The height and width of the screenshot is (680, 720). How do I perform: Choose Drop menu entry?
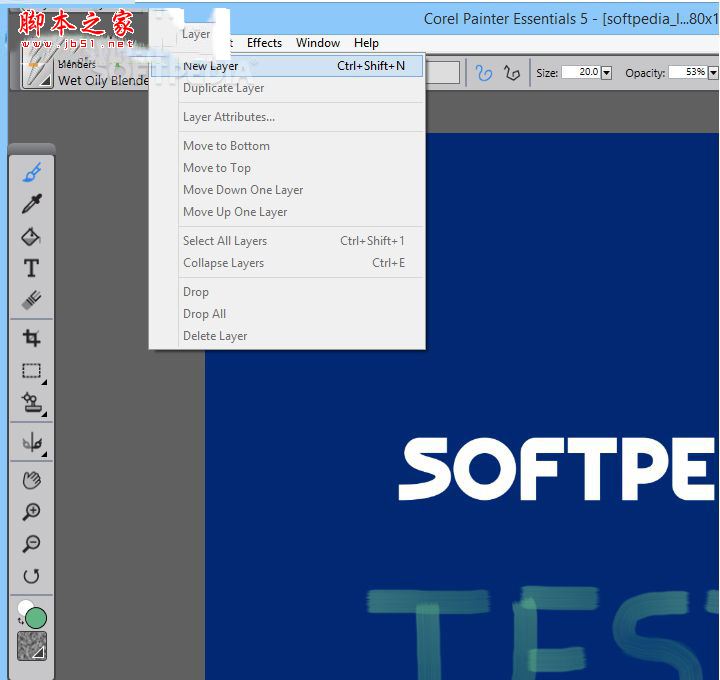[x=287, y=292]
